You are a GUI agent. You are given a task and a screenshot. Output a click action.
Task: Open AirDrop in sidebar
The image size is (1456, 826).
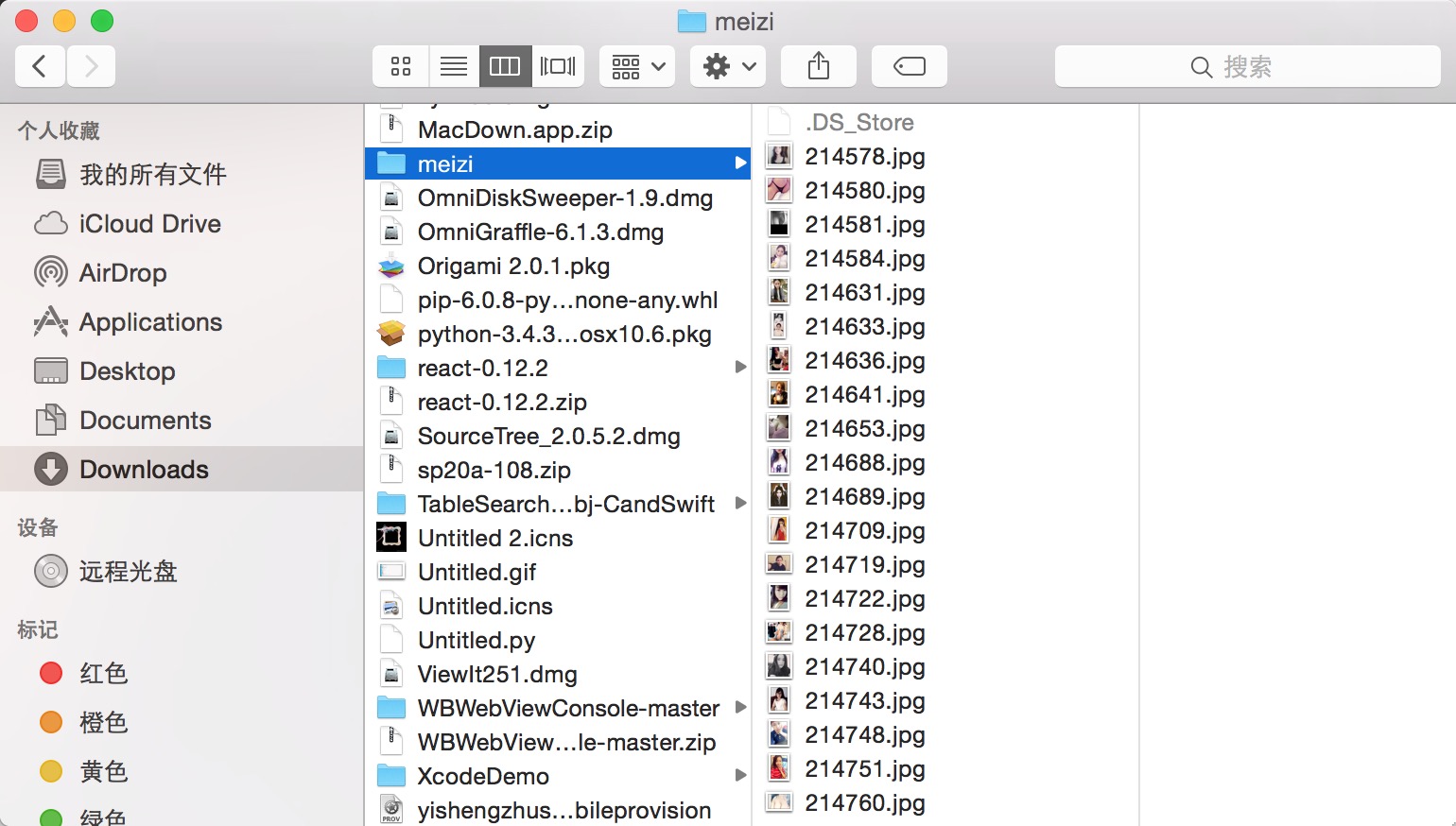click(182, 273)
